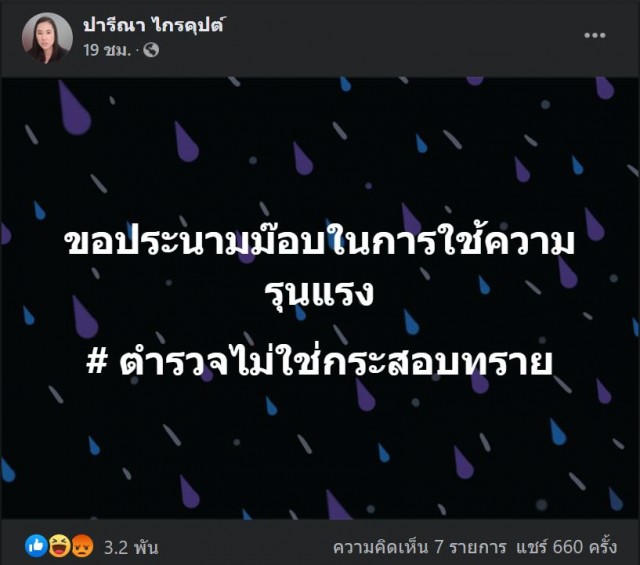Click the word รุนแรง in post
This screenshot has height=565, width=640.
[319, 292]
